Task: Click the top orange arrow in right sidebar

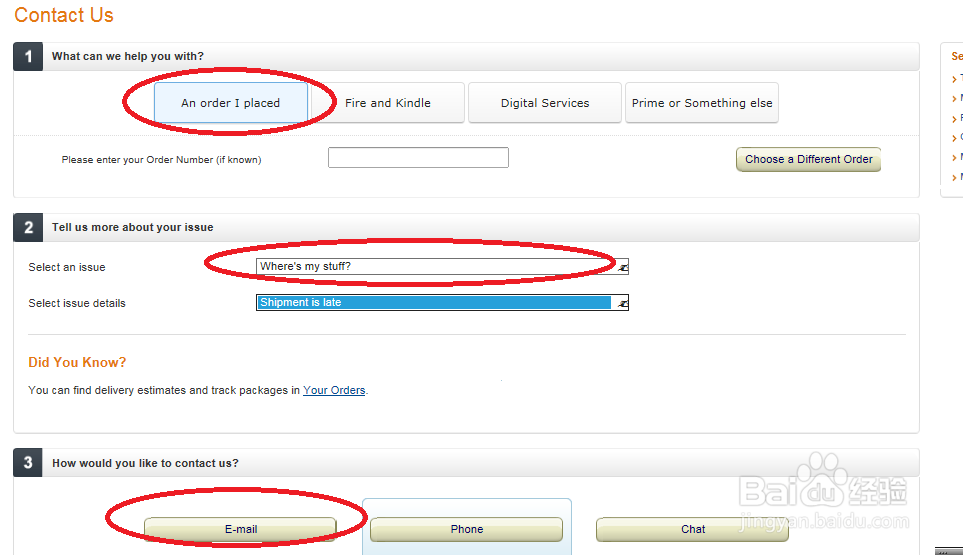Action: (x=955, y=78)
